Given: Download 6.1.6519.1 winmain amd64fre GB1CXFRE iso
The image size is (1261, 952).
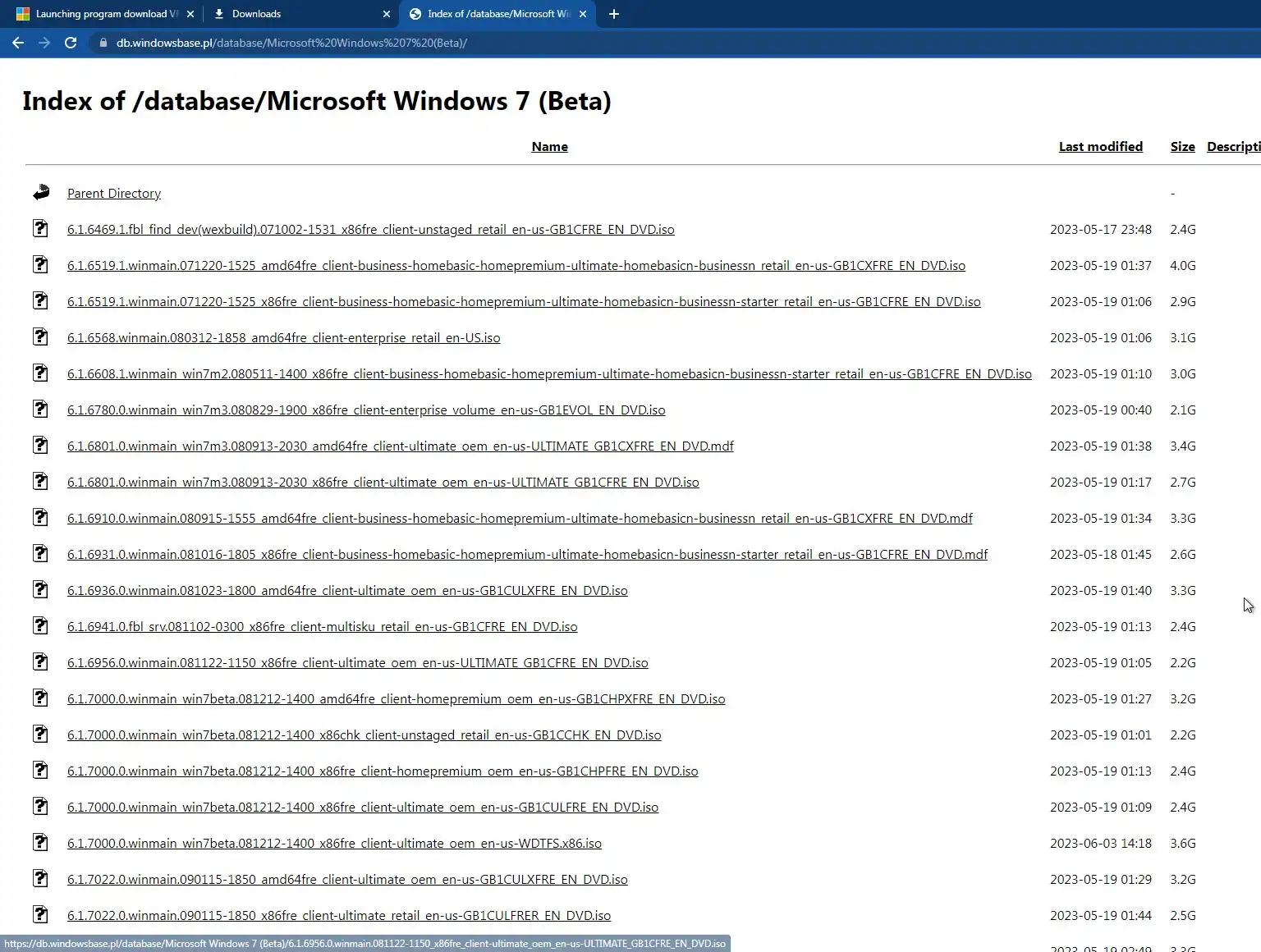Looking at the screenshot, I should pyautogui.click(x=516, y=266).
